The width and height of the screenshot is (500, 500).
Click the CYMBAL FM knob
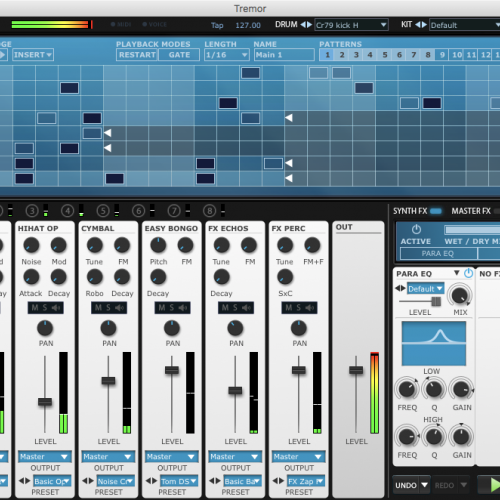point(122,245)
